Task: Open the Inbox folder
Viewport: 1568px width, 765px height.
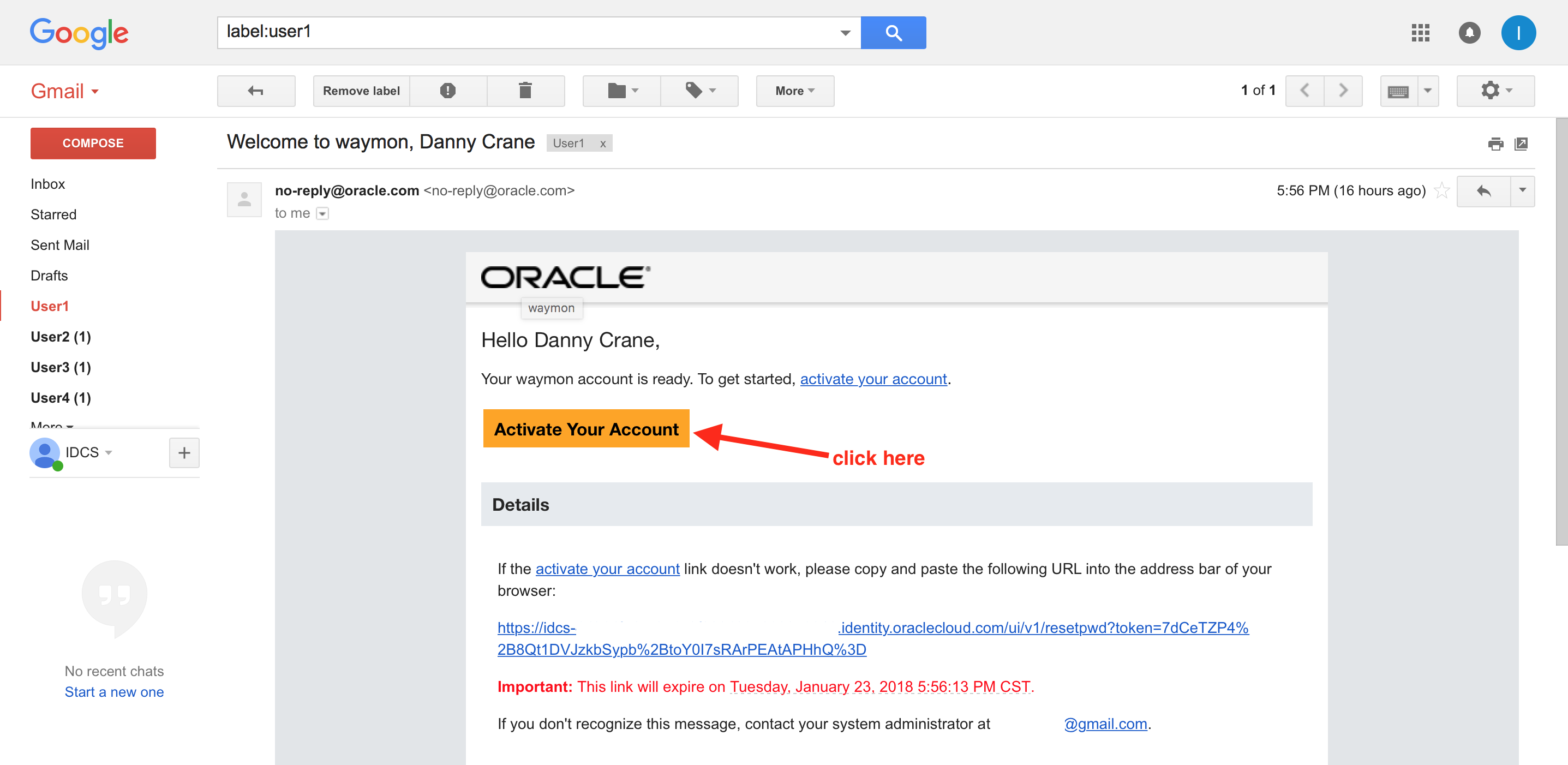Action: (47, 184)
